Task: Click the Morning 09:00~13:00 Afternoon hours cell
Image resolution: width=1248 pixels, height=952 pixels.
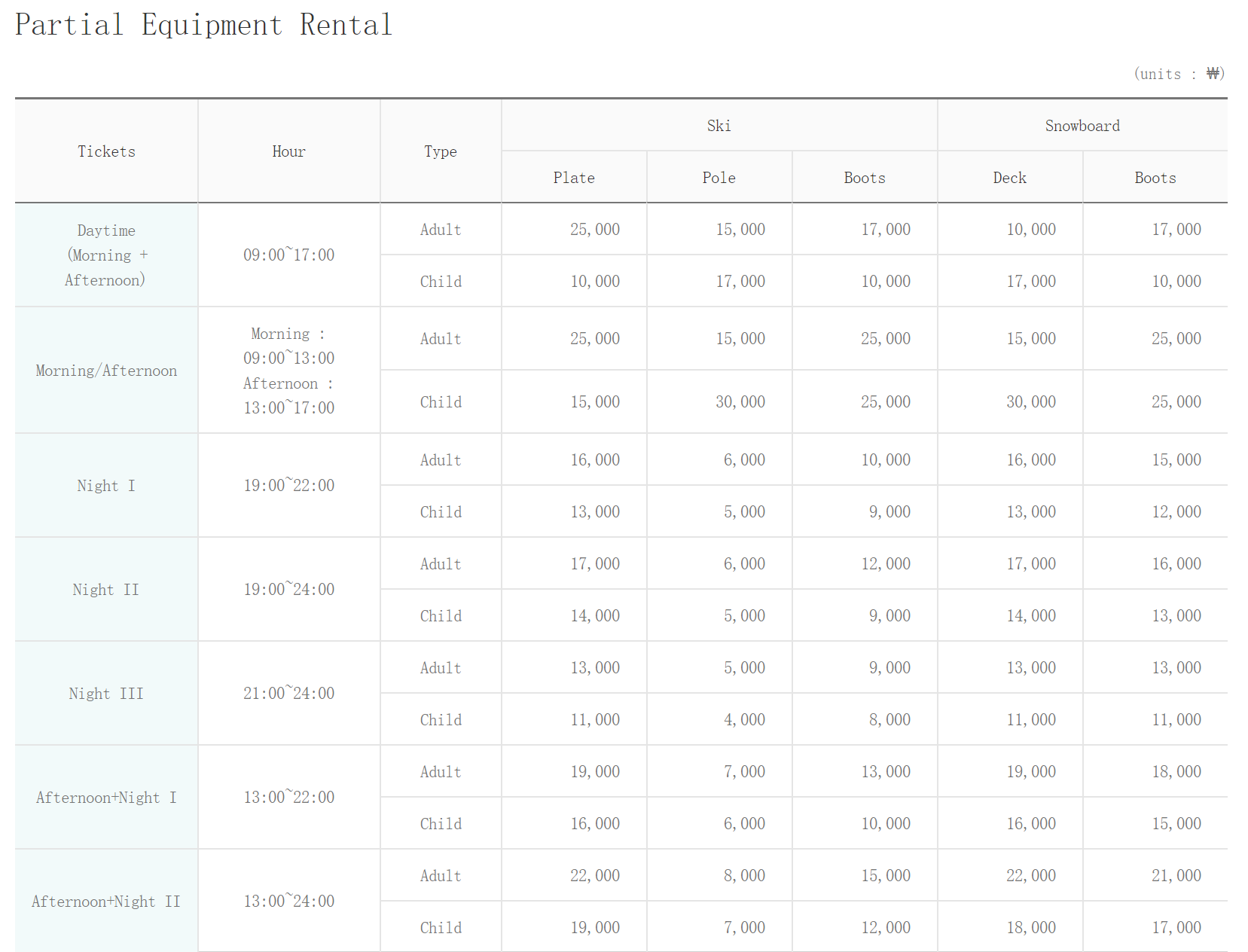Action: [288, 371]
